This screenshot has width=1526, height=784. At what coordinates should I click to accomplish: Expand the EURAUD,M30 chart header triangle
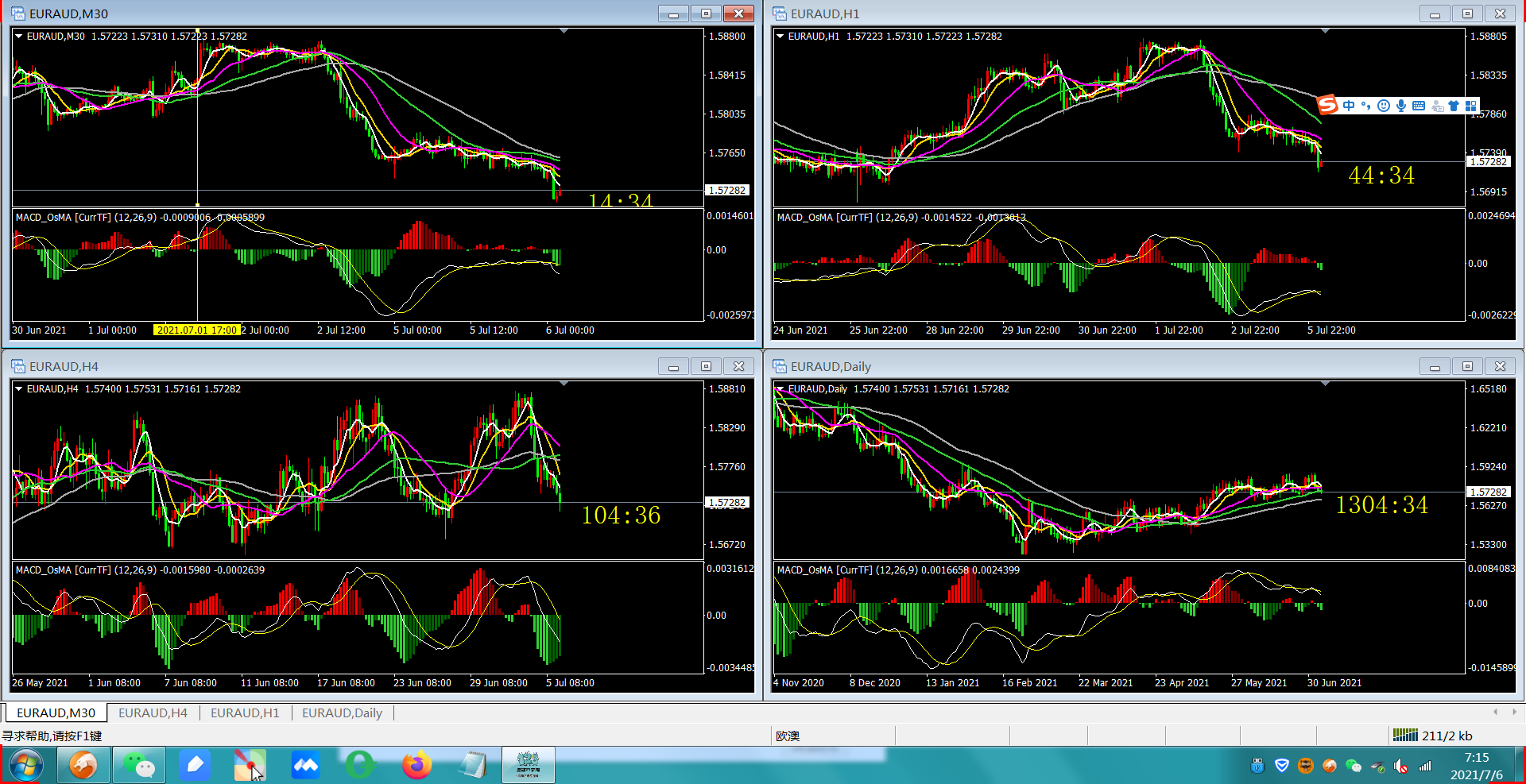(x=18, y=36)
